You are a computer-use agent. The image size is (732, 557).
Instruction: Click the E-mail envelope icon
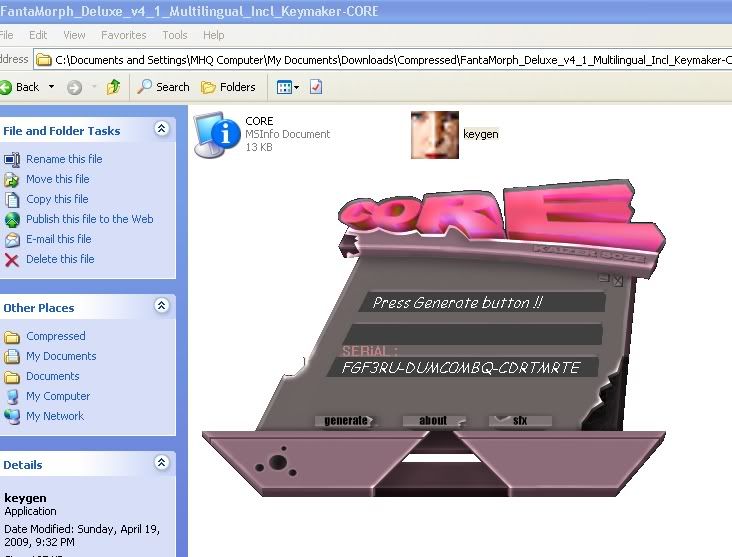pyautogui.click(x=12, y=240)
